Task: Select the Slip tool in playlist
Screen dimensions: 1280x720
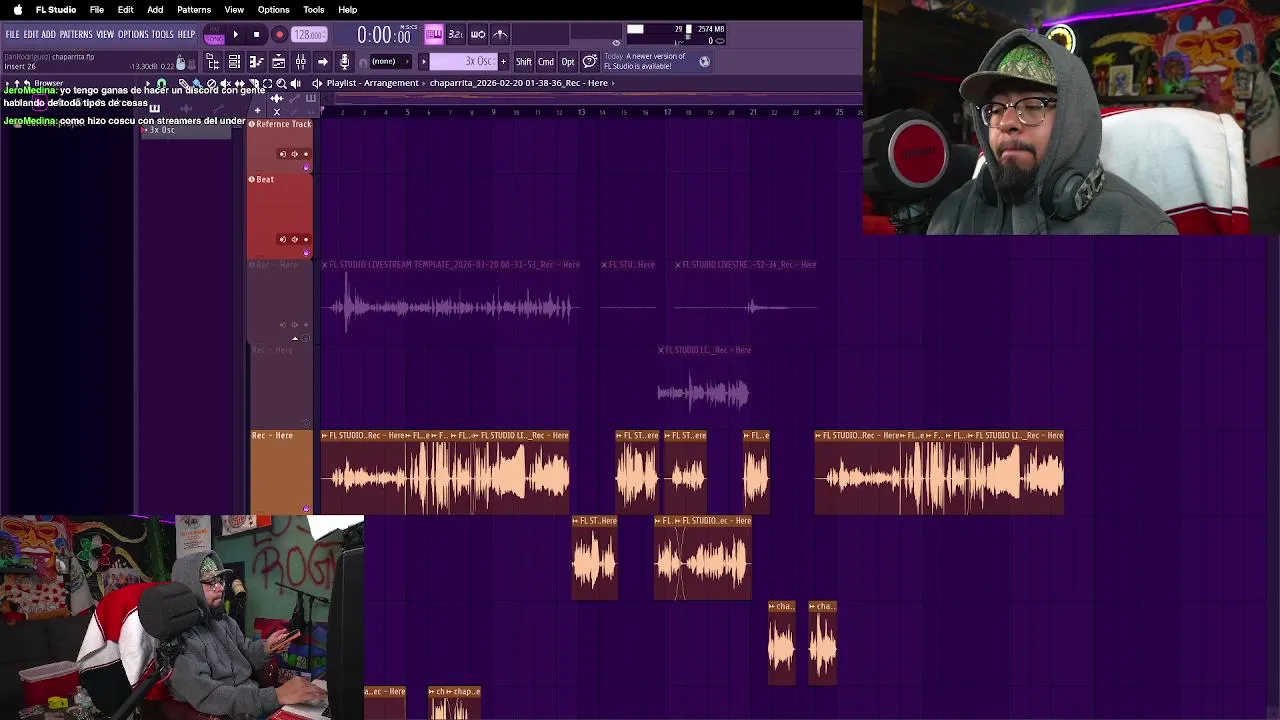Action: coord(239,83)
